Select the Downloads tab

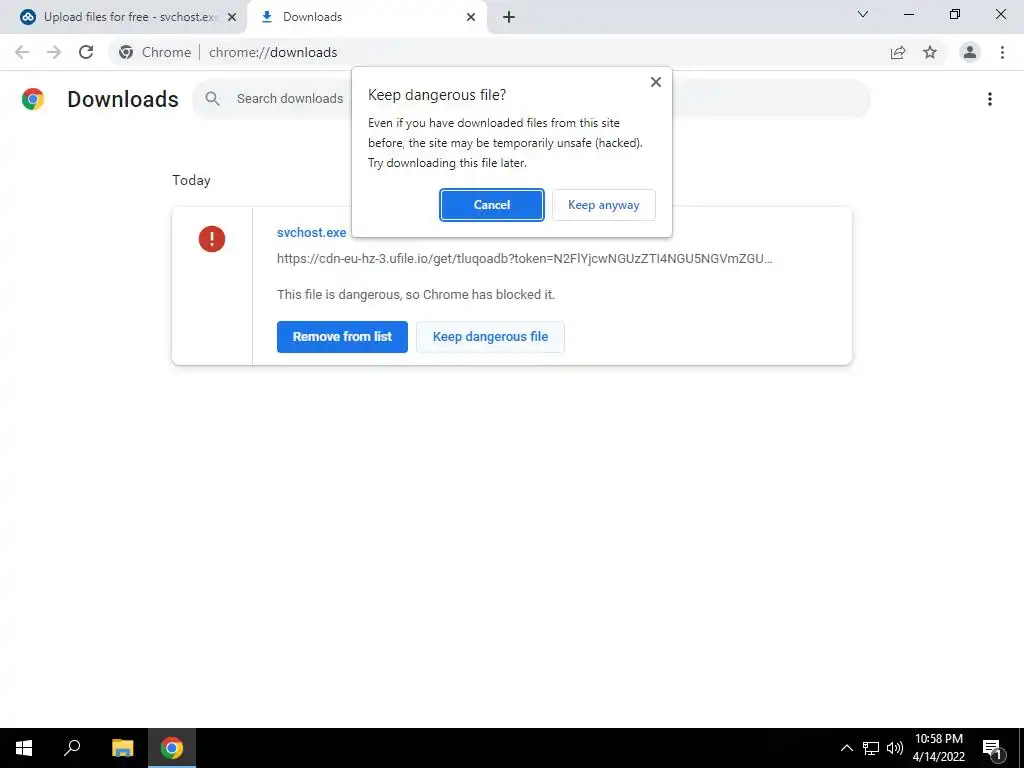[x=369, y=17]
